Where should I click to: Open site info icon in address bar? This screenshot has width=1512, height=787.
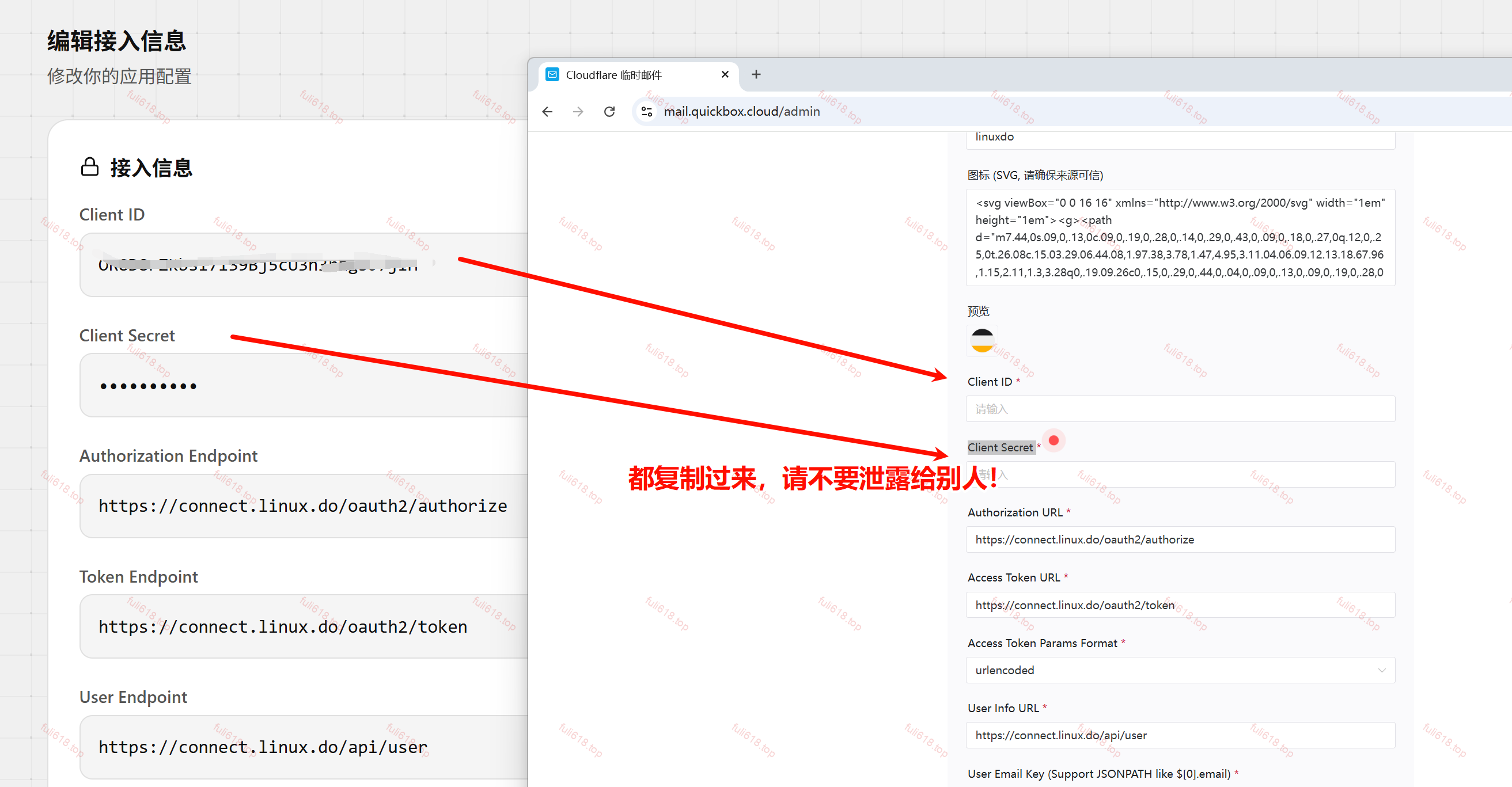point(647,112)
